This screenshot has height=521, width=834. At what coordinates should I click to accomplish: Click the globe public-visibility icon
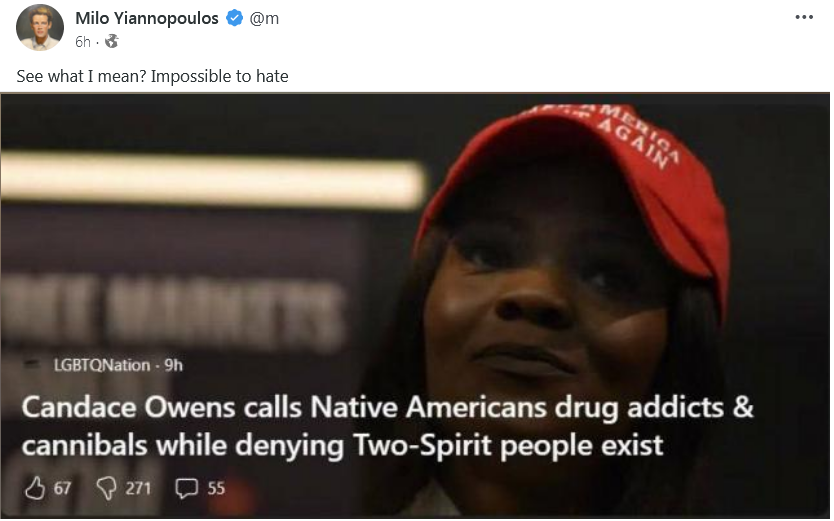click(111, 41)
